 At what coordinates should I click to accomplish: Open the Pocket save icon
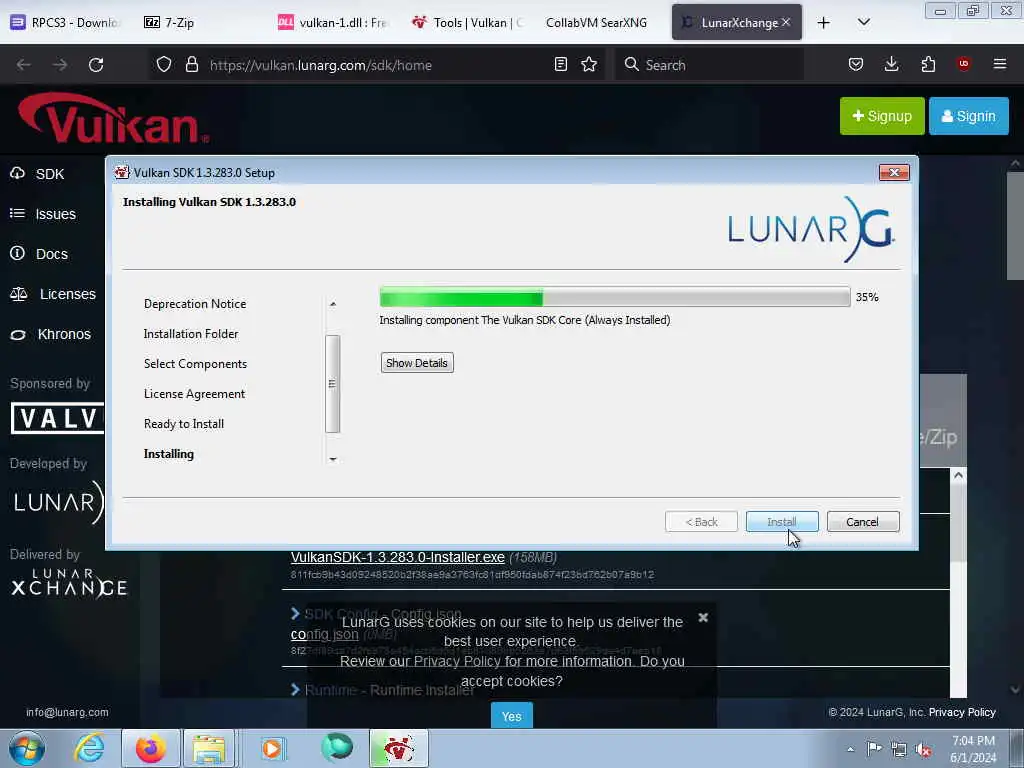[x=856, y=65]
